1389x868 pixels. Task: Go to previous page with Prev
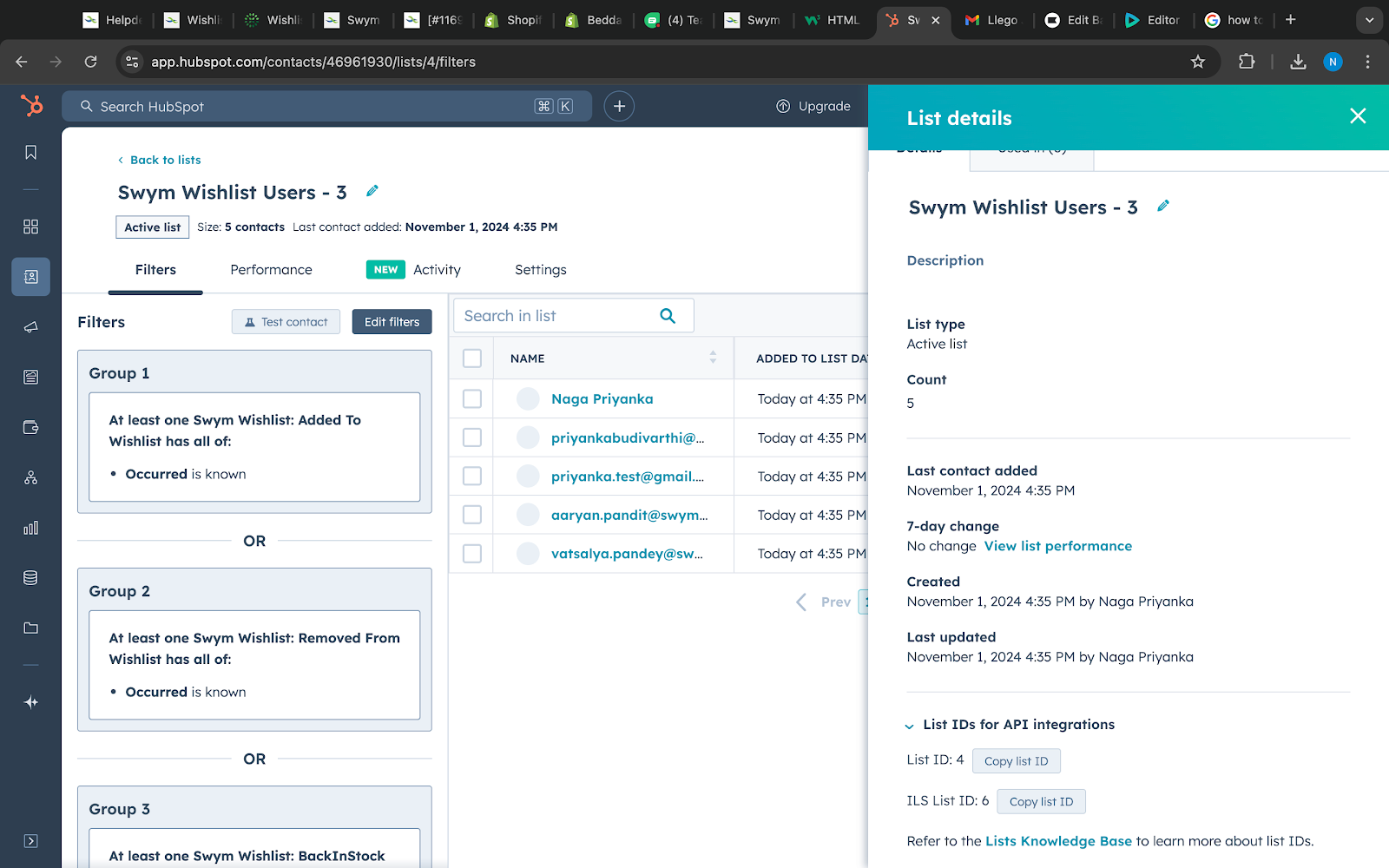pos(824,602)
